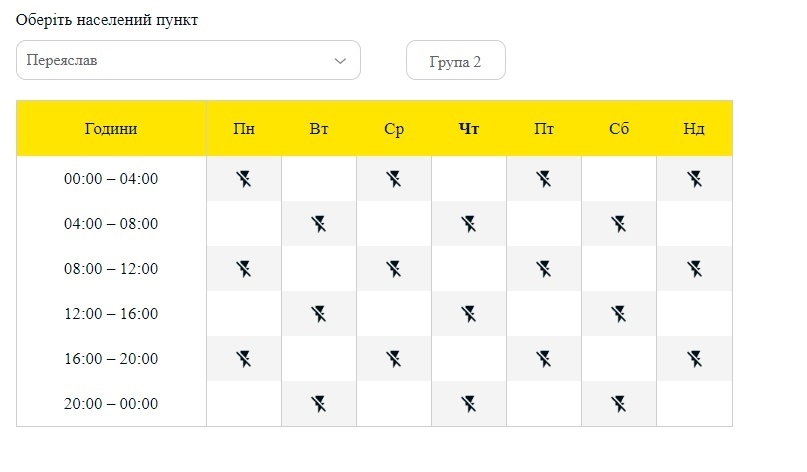Click Sunday 00:00 – 04:00 outage icon
The width and height of the screenshot is (807, 472).
coord(694,179)
